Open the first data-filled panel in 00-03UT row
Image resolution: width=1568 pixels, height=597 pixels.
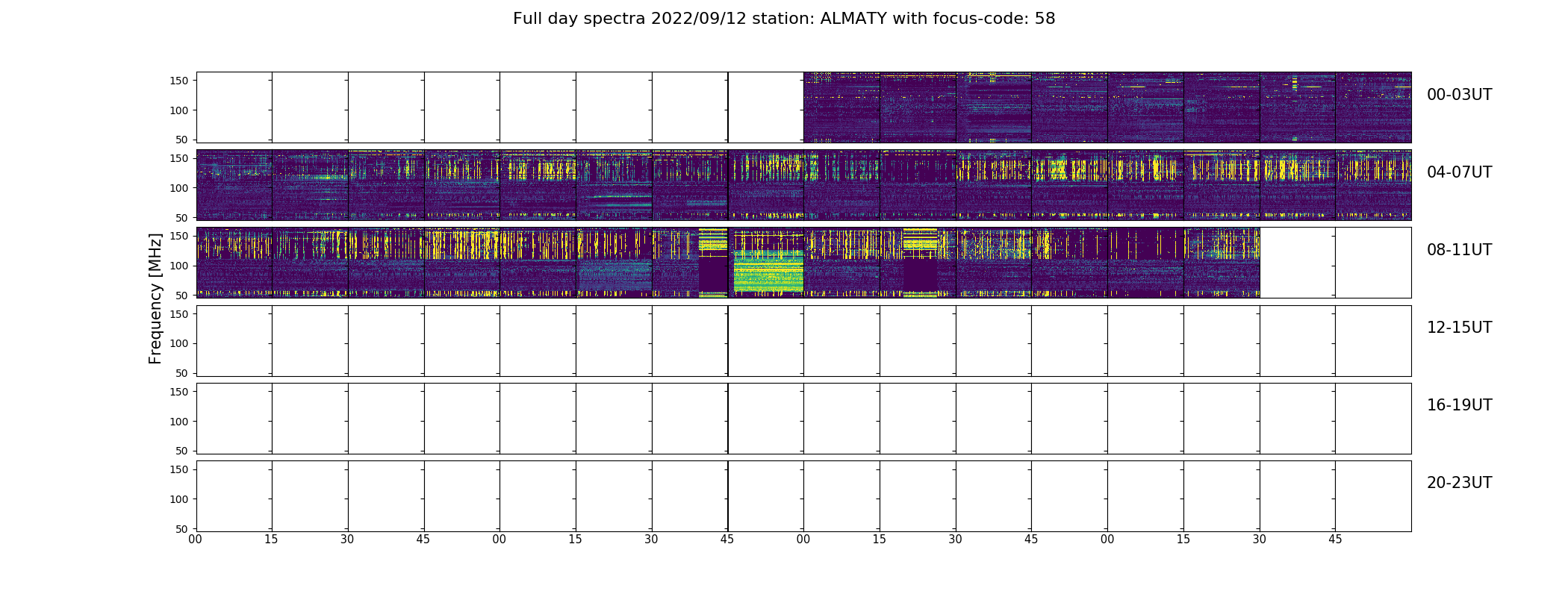pos(841,107)
